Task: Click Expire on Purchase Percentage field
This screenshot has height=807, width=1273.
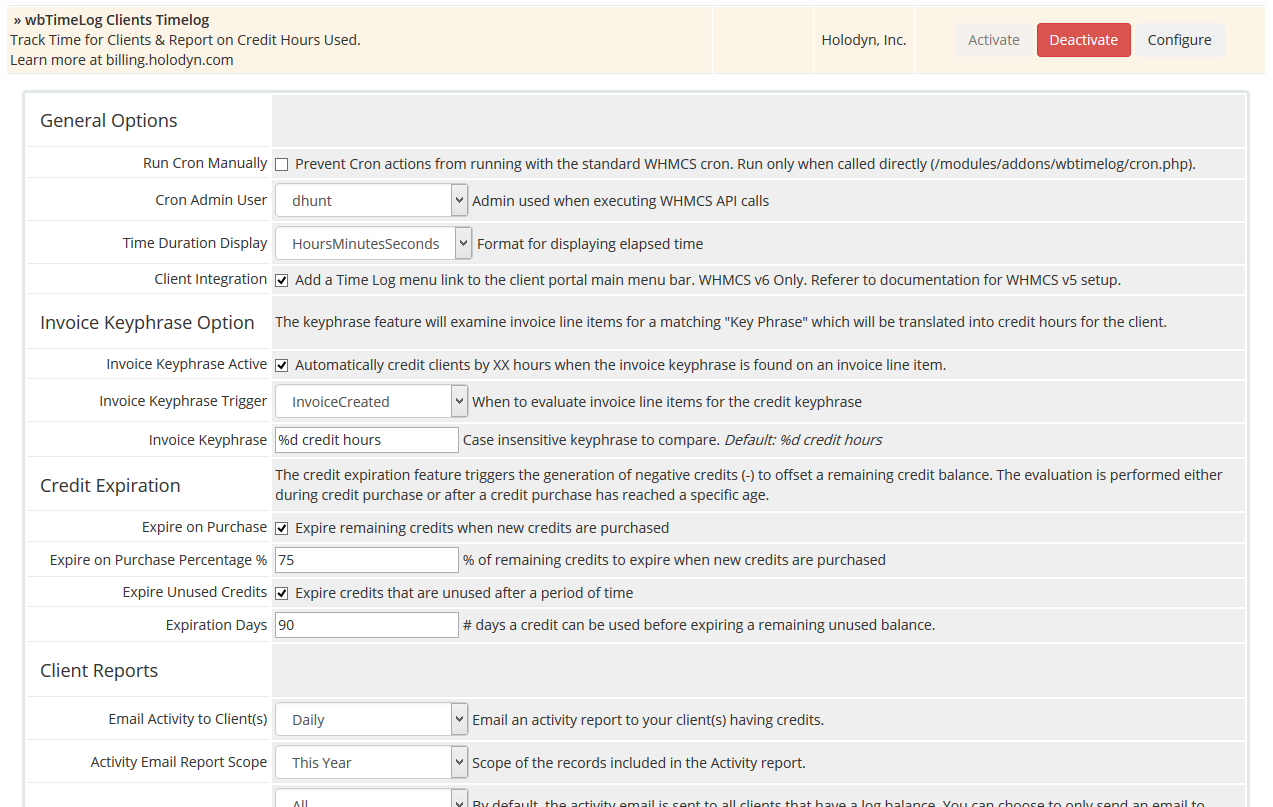Action: coord(367,560)
